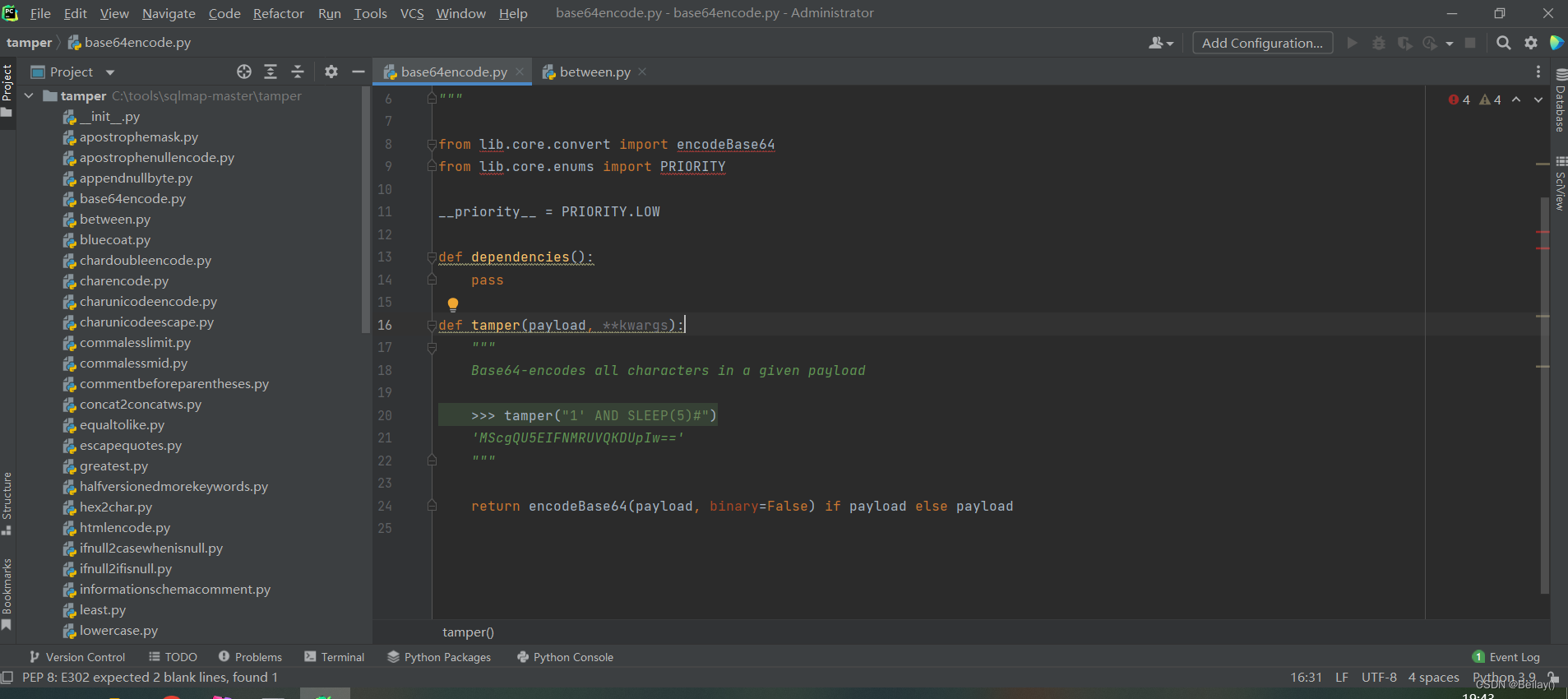Click the editor vertical scrollbar
This screenshot has width=1568, height=699.
[1545, 395]
